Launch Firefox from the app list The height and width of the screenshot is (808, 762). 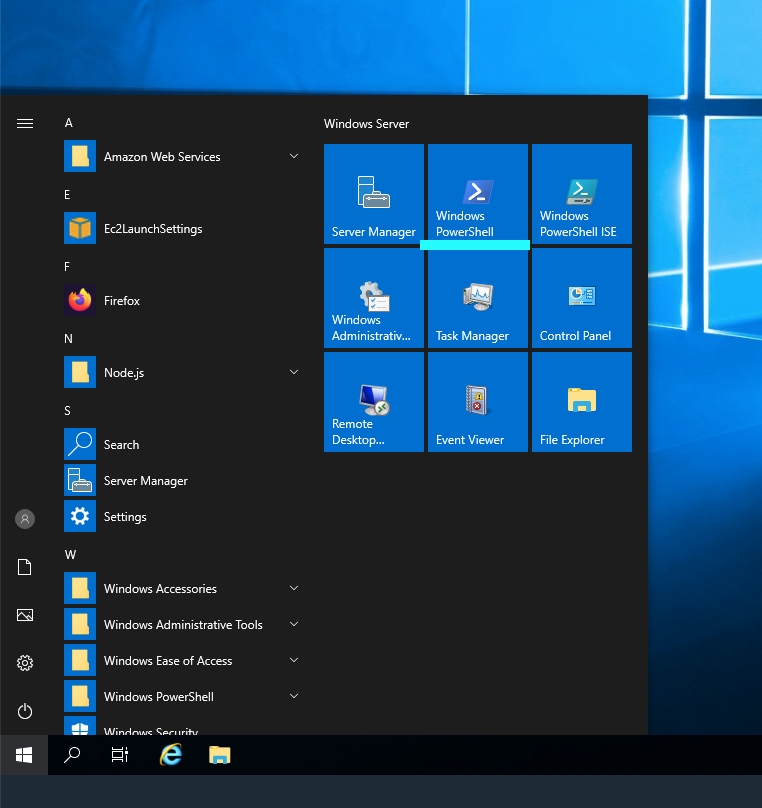click(x=183, y=300)
